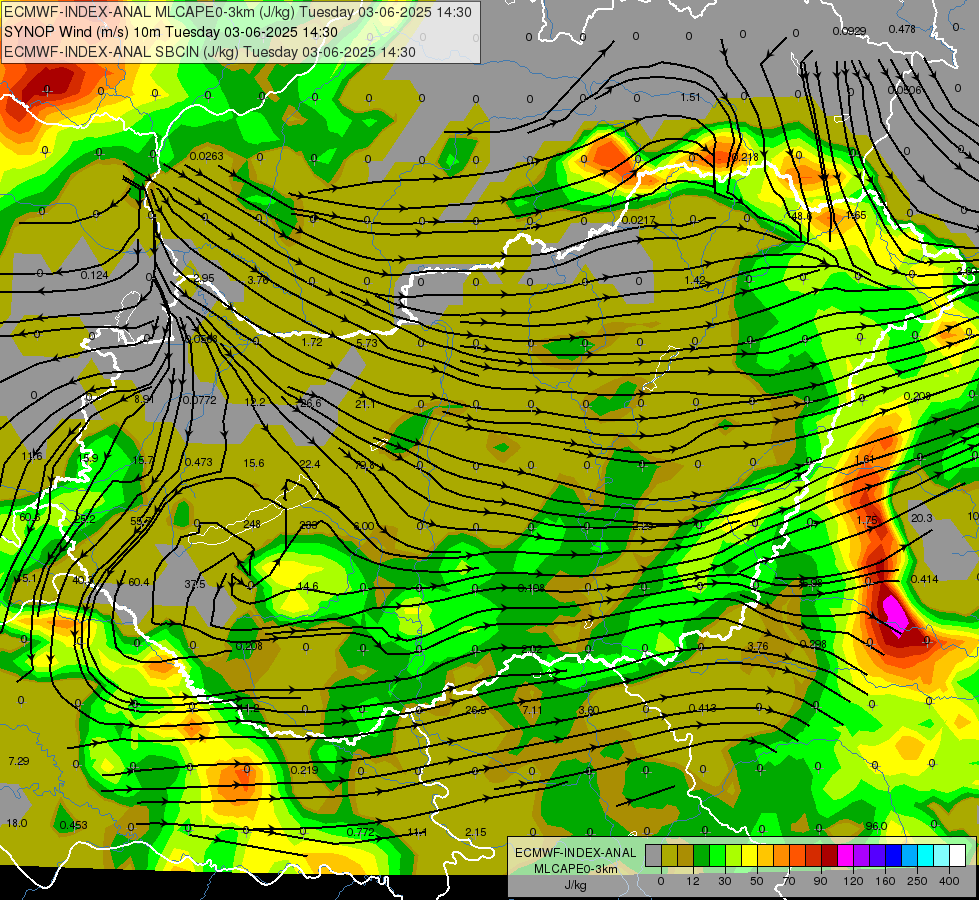Click the sky blue legend swatch
The width and height of the screenshot is (979, 900).
pyautogui.click(x=910, y=855)
